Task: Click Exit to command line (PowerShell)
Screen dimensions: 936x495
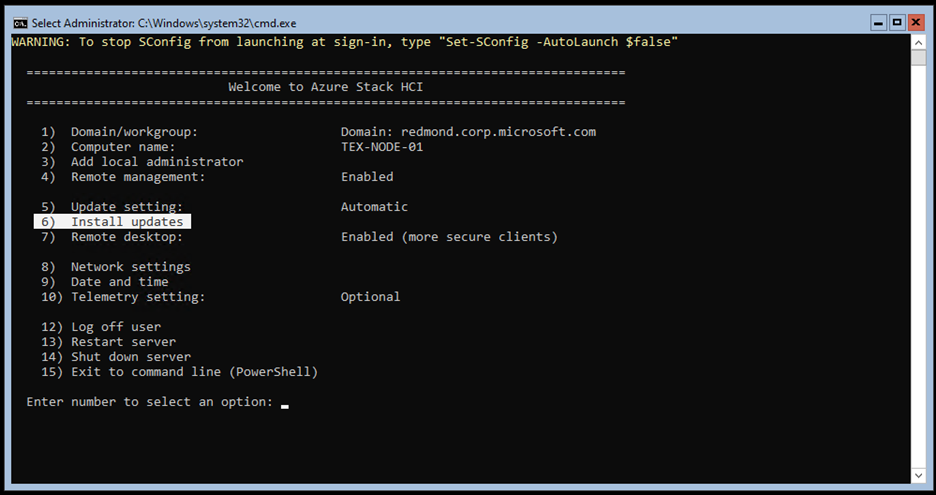Action: tap(193, 372)
